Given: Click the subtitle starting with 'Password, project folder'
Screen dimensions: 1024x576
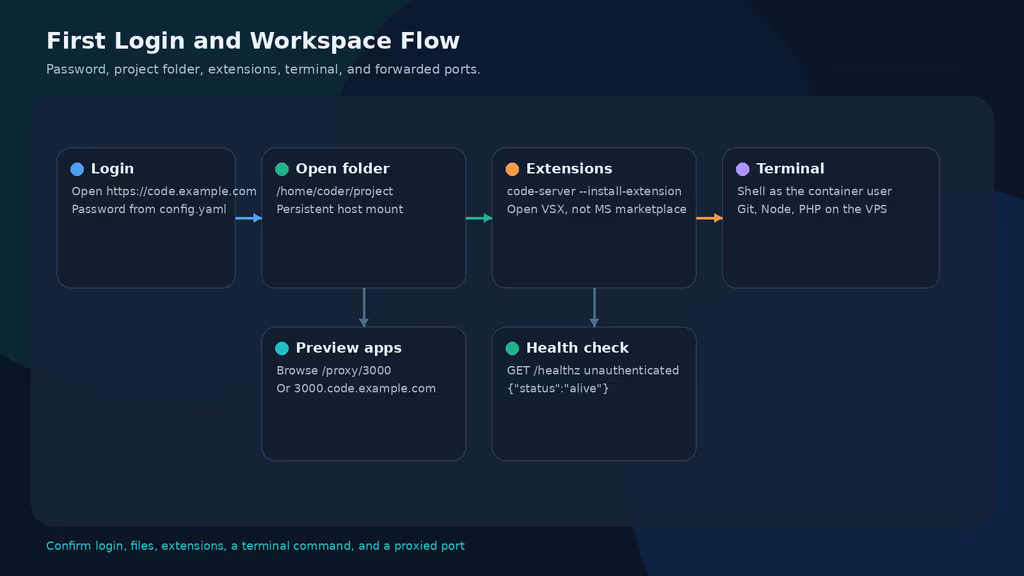Looking at the screenshot, I should (x=263, y=69).
